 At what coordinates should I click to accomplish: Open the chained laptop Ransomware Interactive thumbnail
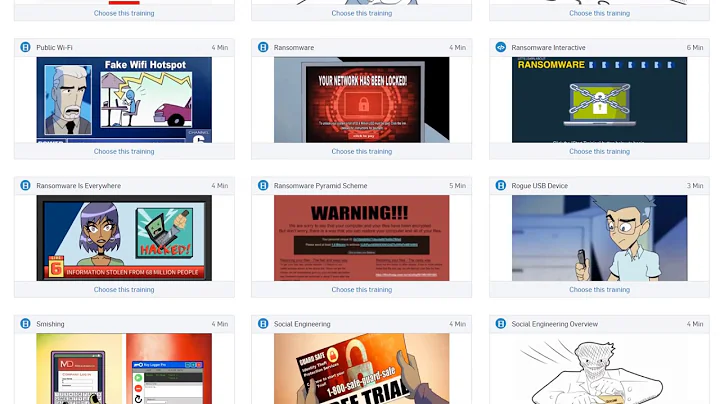tap(599, 100)
